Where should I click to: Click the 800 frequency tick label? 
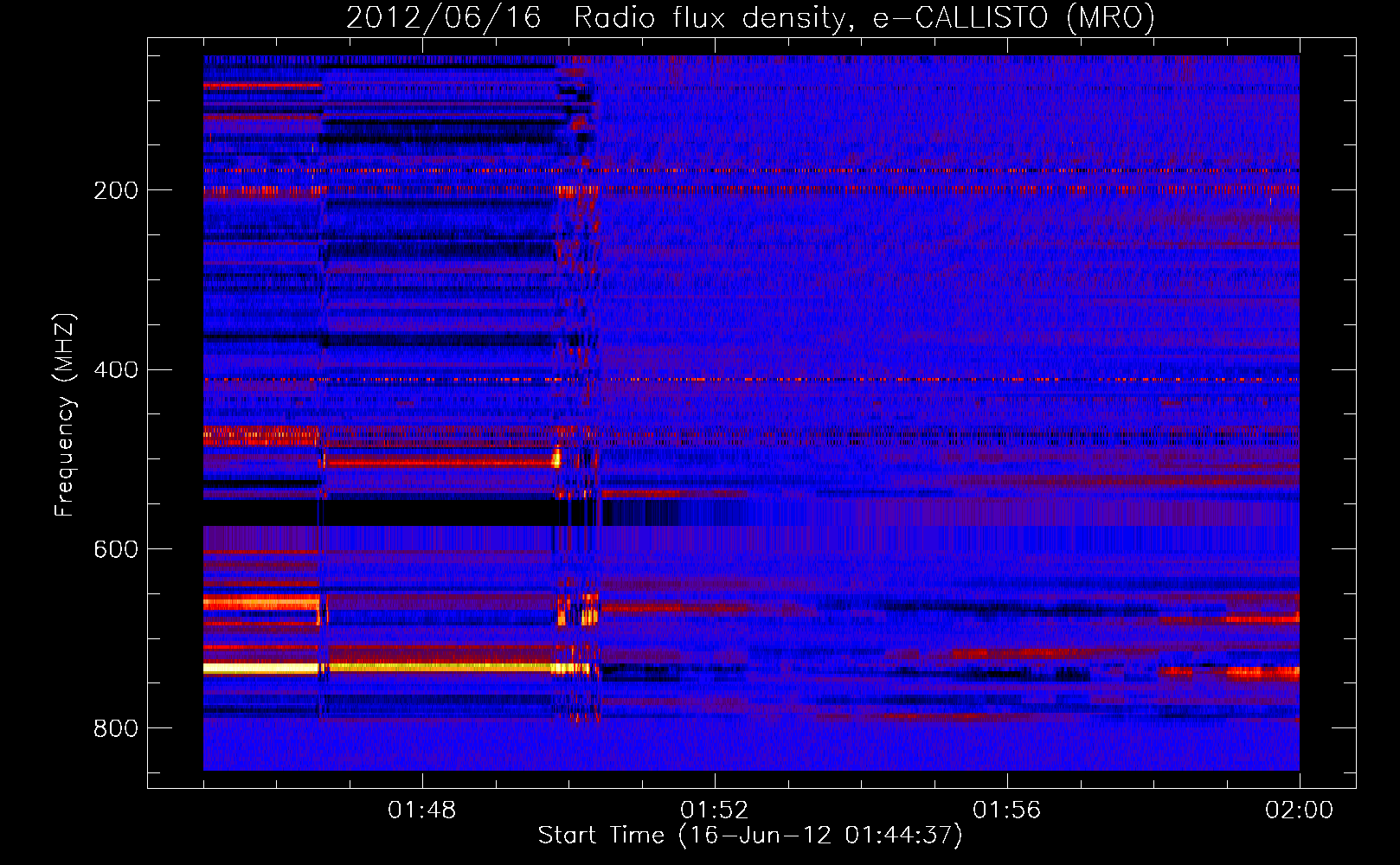coord(116,729)
